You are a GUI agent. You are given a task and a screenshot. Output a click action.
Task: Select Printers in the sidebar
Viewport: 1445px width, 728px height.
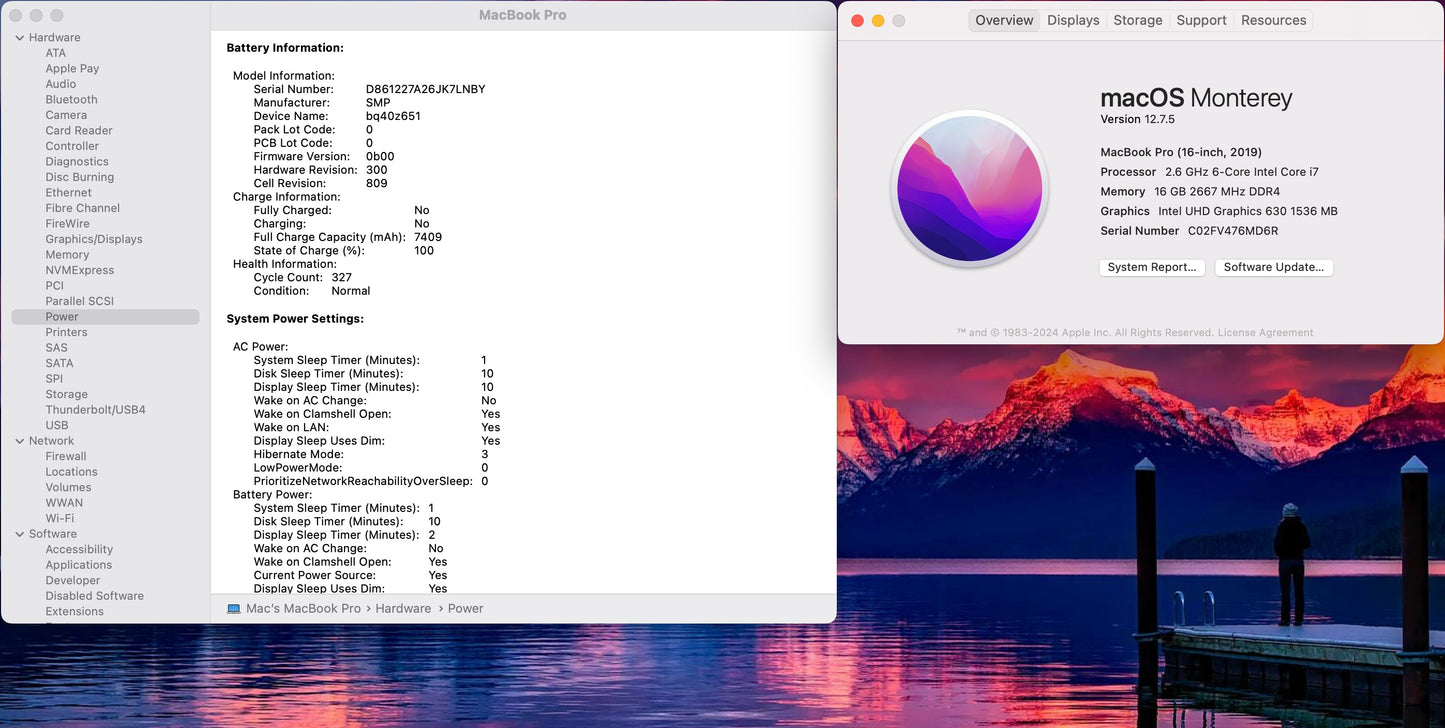tap(66, 332)
